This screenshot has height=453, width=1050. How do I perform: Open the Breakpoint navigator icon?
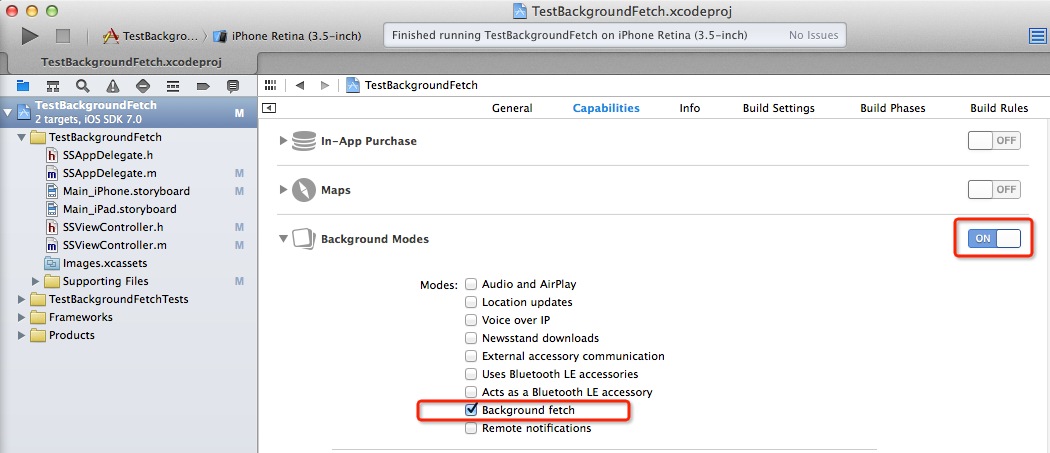click(x=203, y=86)
